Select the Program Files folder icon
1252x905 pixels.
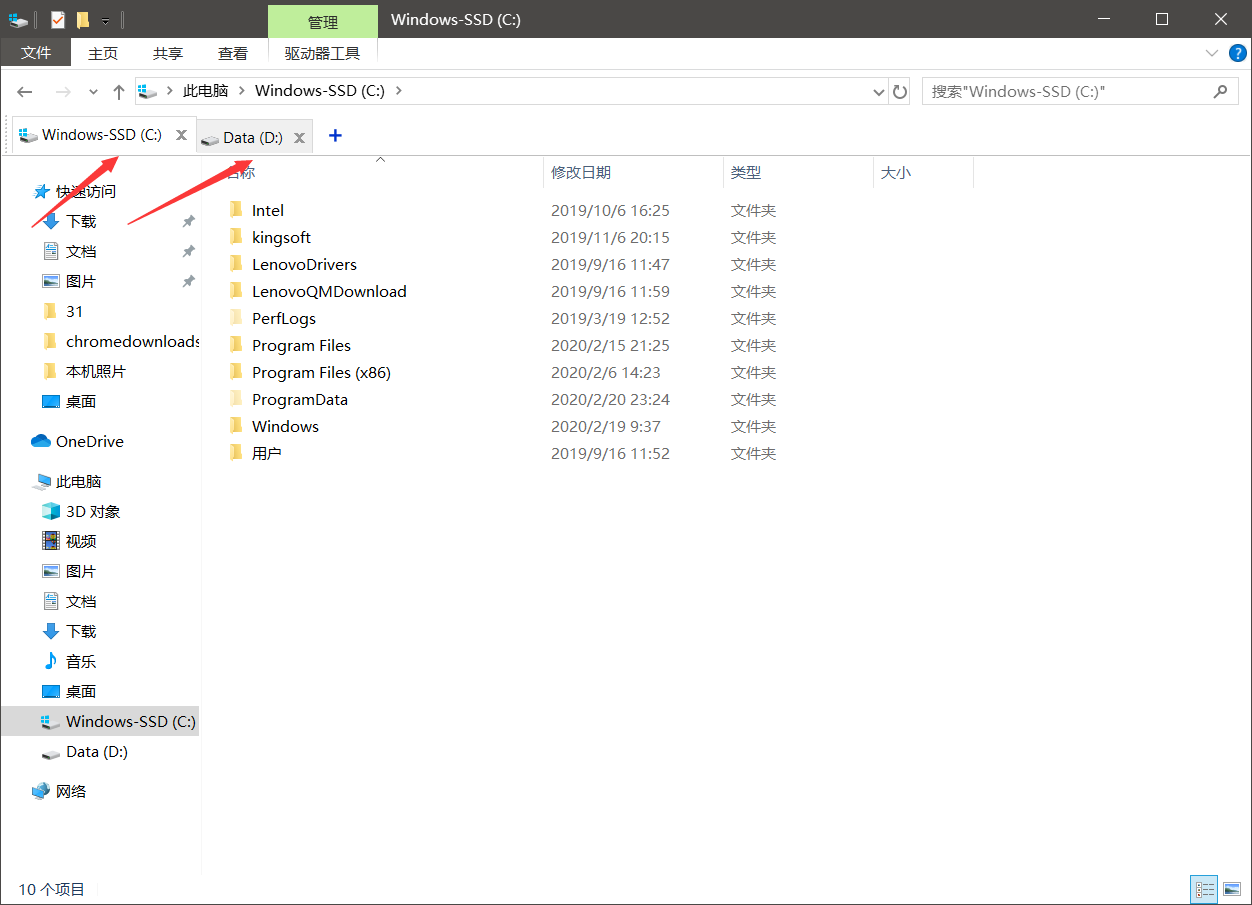pos(236,345)
